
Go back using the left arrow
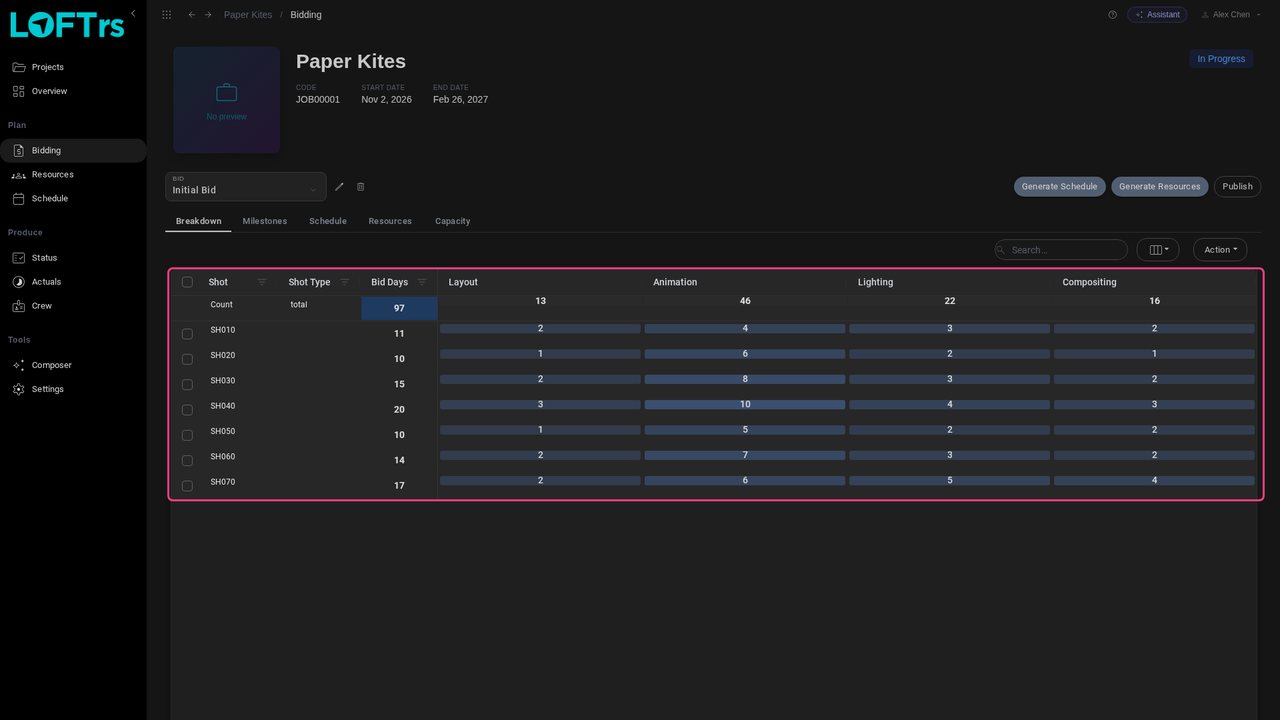pyautogui.click(x=192, y=15)
